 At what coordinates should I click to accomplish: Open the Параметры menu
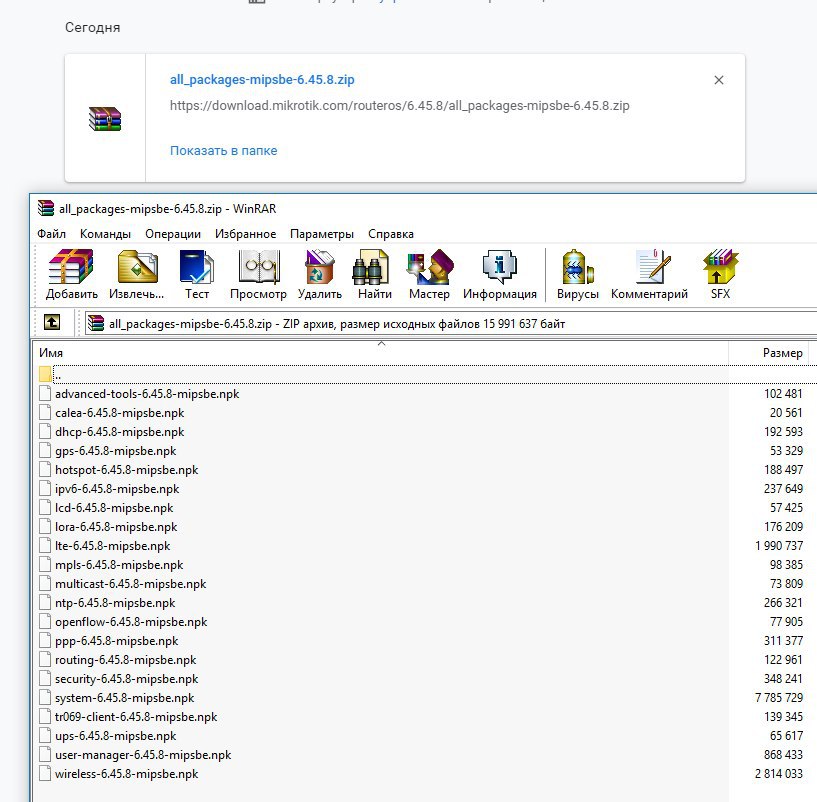pyautogui.click(x=321, y=234)
